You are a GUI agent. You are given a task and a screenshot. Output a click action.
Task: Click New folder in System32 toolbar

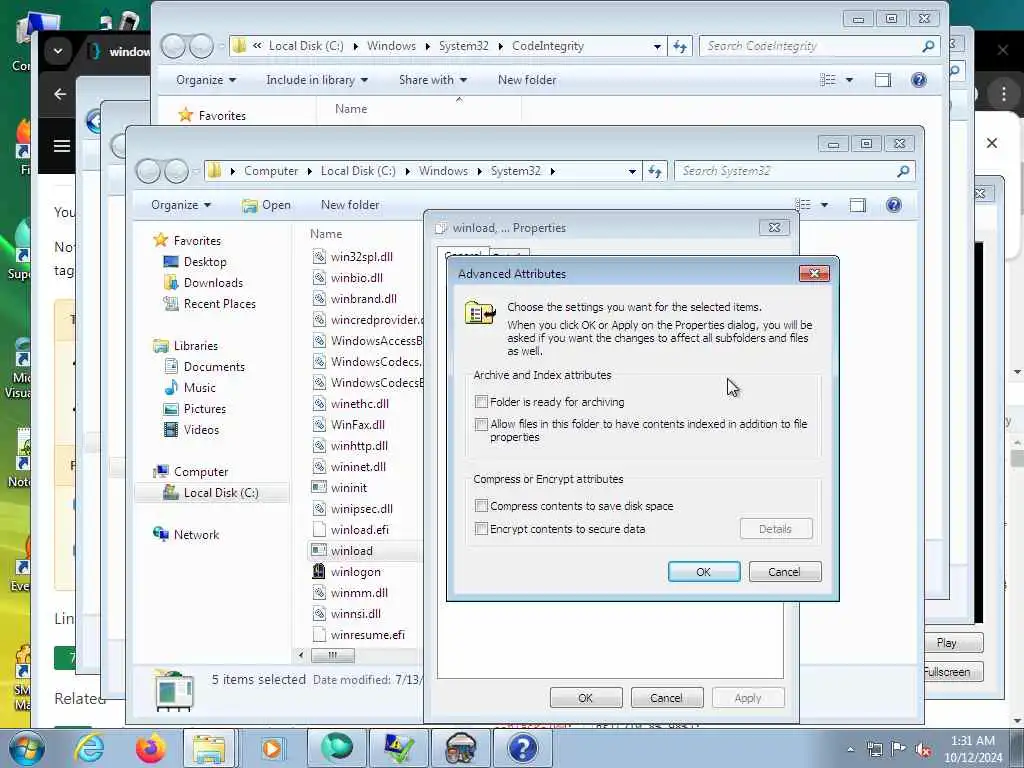350,205
